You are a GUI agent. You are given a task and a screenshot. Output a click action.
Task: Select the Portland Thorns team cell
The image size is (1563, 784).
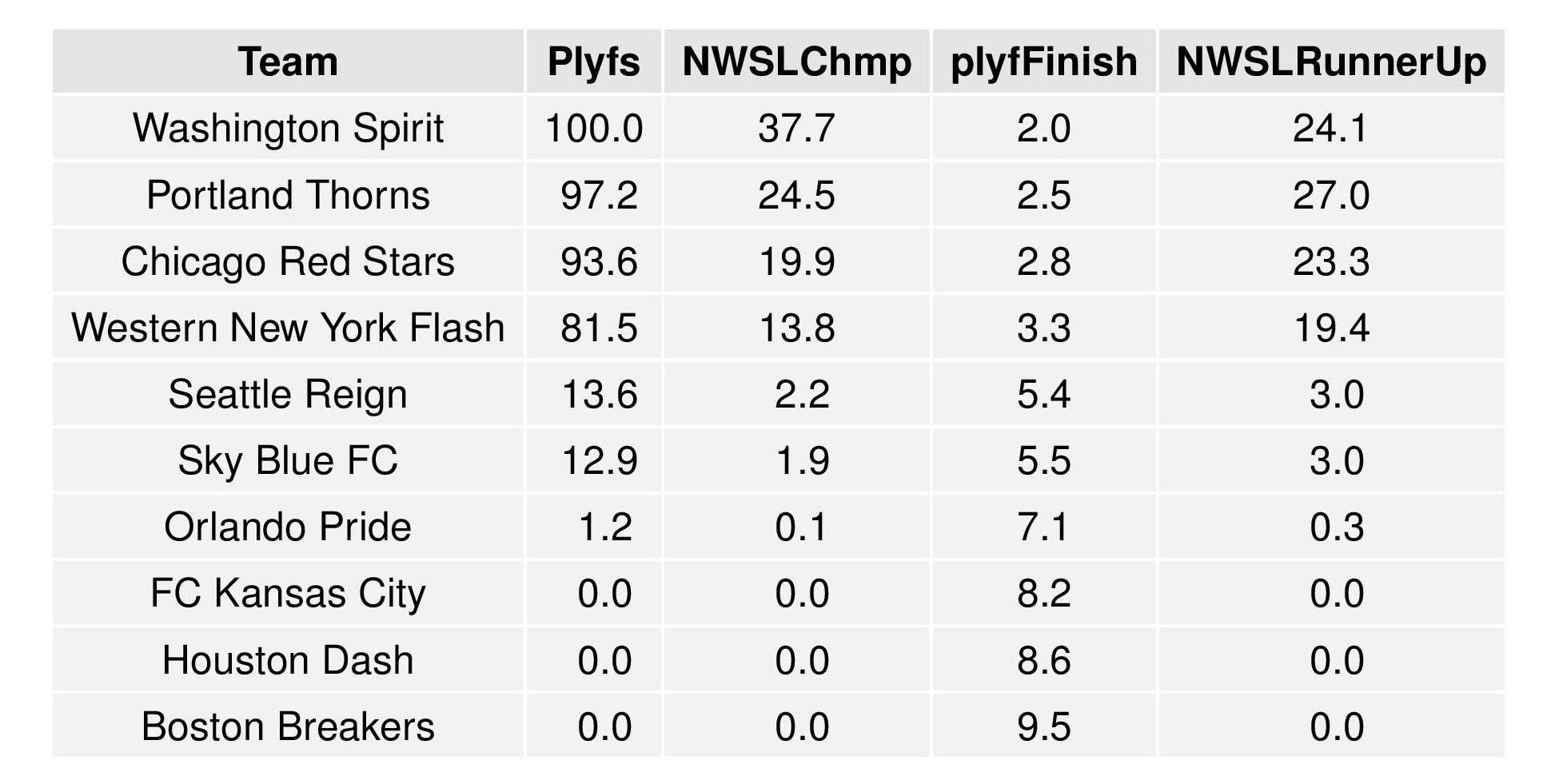(x=288, y=195)
